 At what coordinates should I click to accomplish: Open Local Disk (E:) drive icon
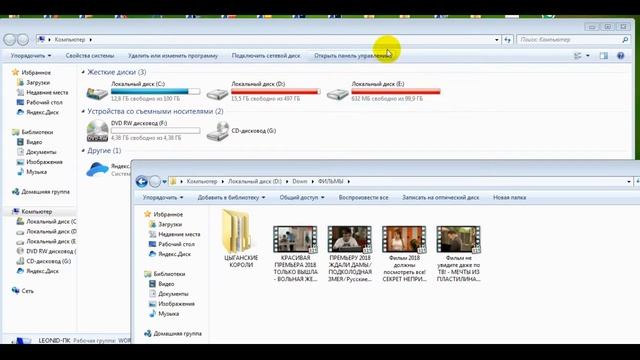338,94
